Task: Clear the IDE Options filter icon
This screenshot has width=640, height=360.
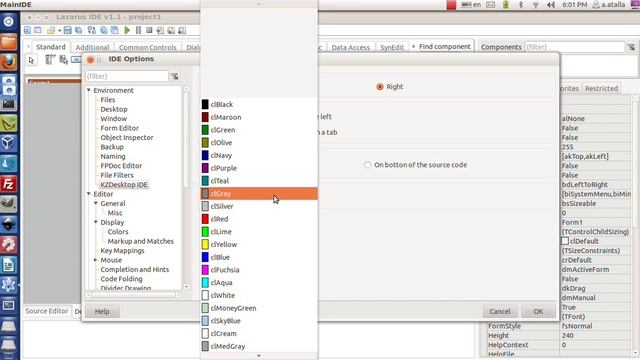Action: click(x=175, y=76)
